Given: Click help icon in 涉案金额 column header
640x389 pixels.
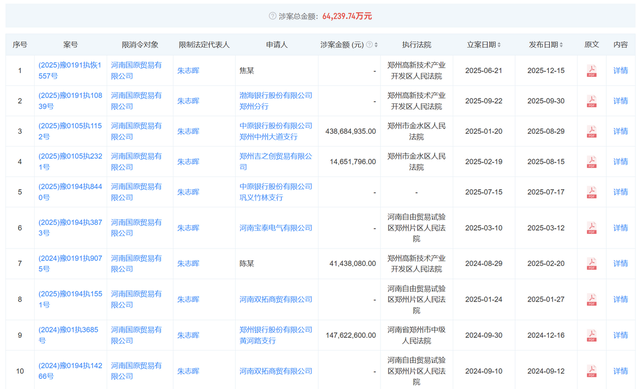Looking at the screenshot, I should point(369,44).
